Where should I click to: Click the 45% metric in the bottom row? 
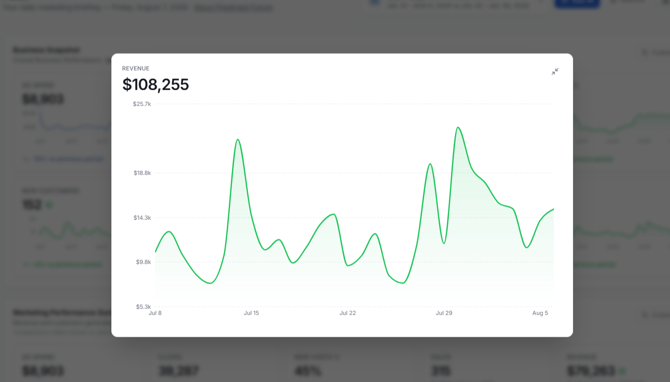[x=308, y=371]
